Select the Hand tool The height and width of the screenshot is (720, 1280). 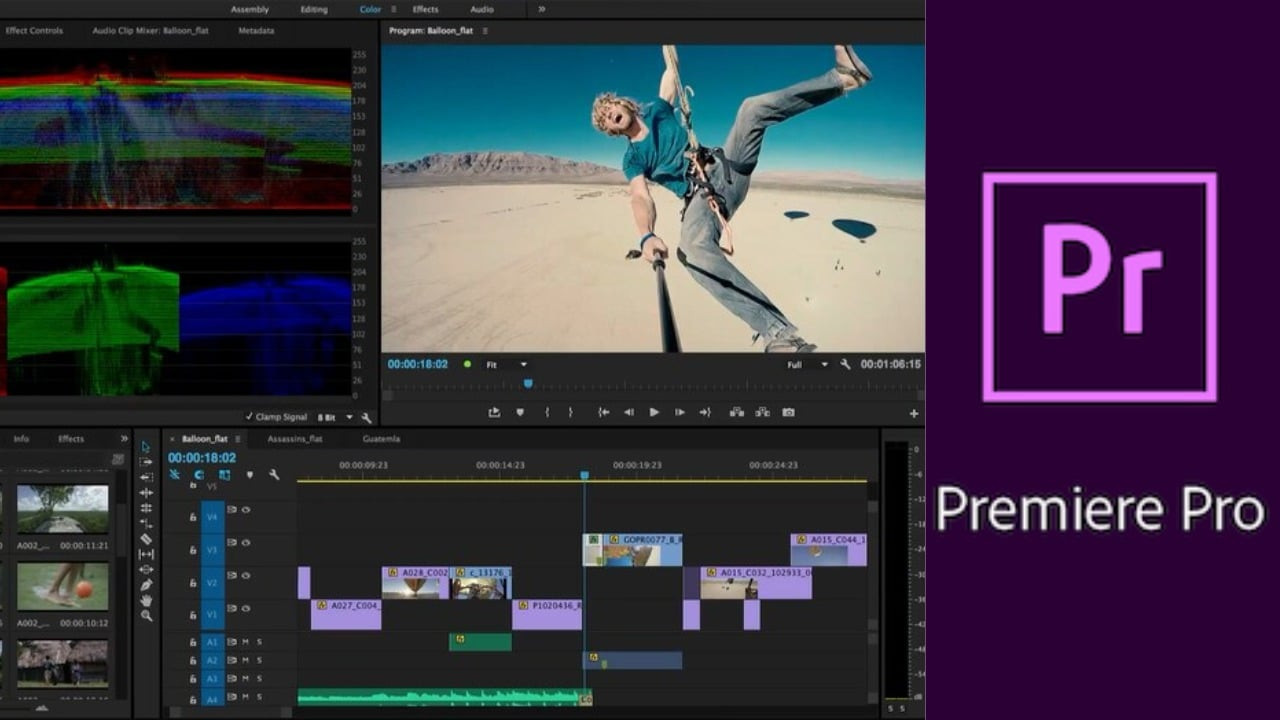click(146, 600)
